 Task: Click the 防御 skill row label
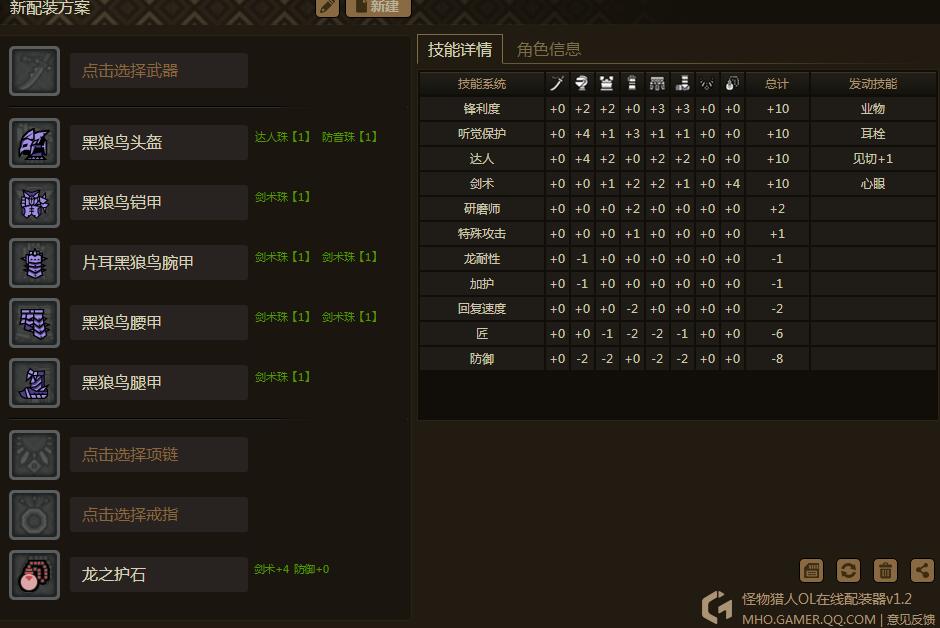(x=482, y=359)
